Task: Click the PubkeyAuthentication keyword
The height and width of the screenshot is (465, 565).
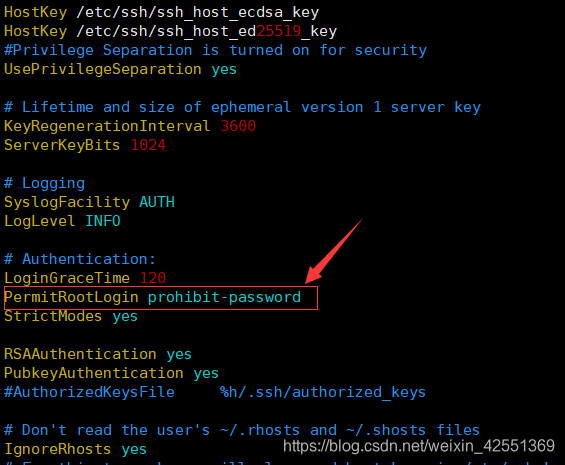Action: click(x=94, y=373)
